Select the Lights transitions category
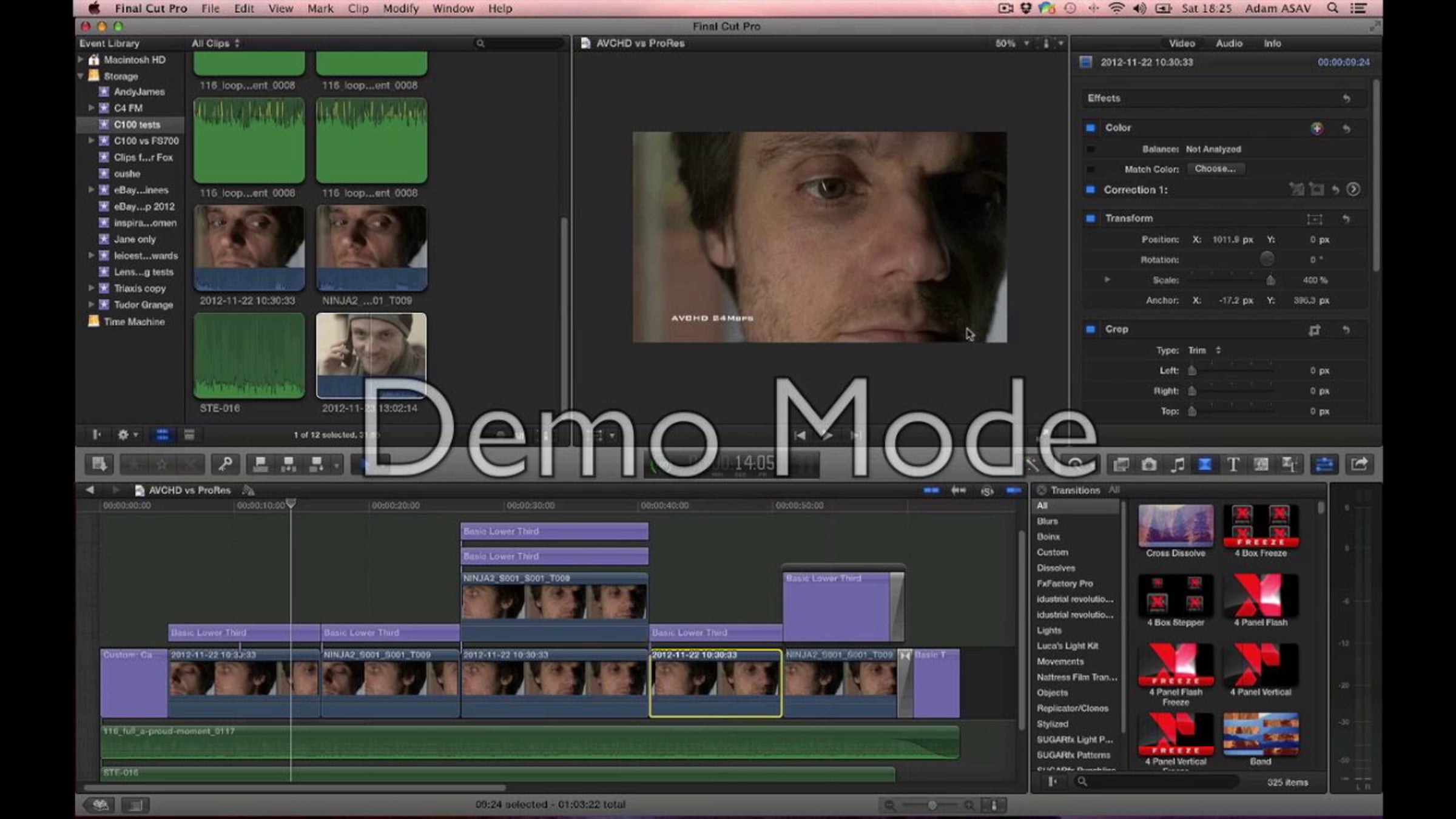 [x=1049, y=630]
